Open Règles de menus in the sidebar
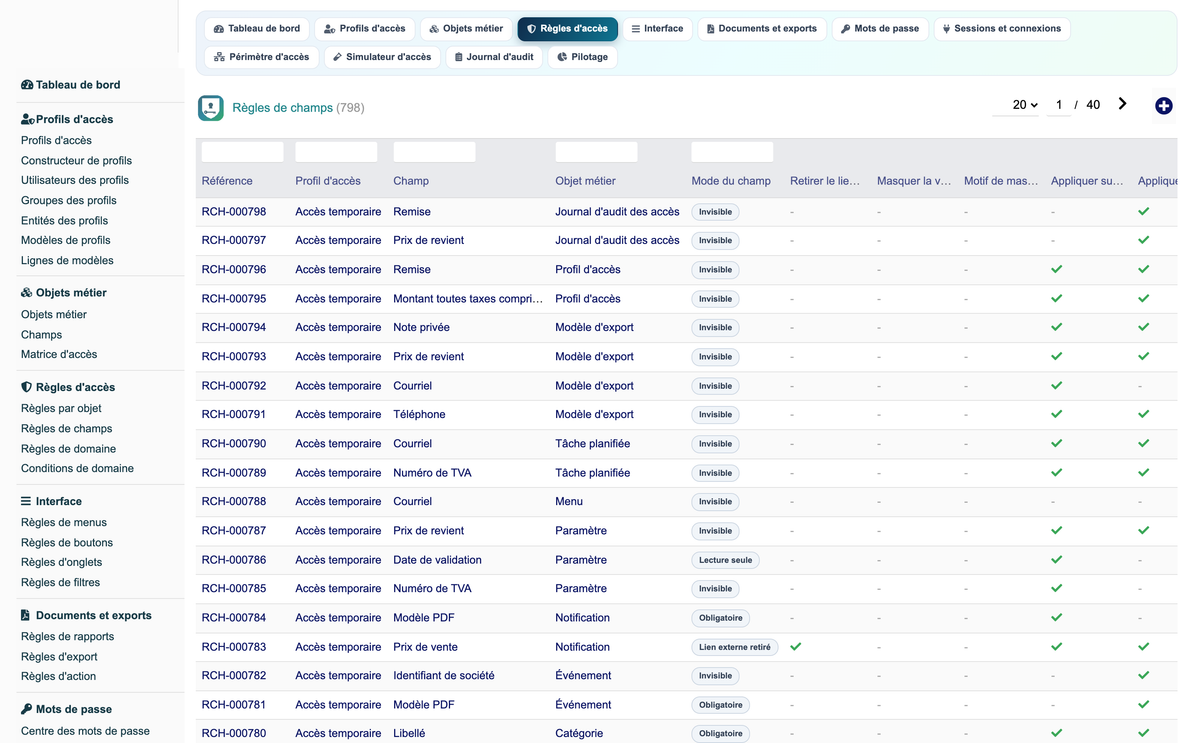 [64, 522]
